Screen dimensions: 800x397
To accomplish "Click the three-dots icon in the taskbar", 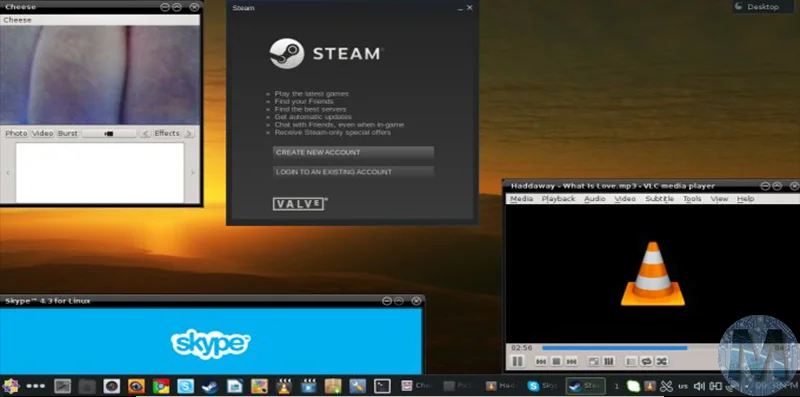I will point(35,386).
